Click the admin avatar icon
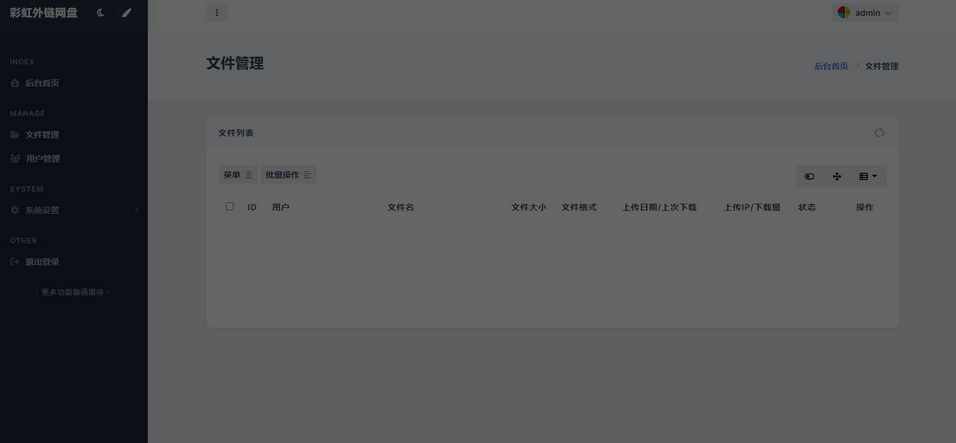 [x=844, y=13]
